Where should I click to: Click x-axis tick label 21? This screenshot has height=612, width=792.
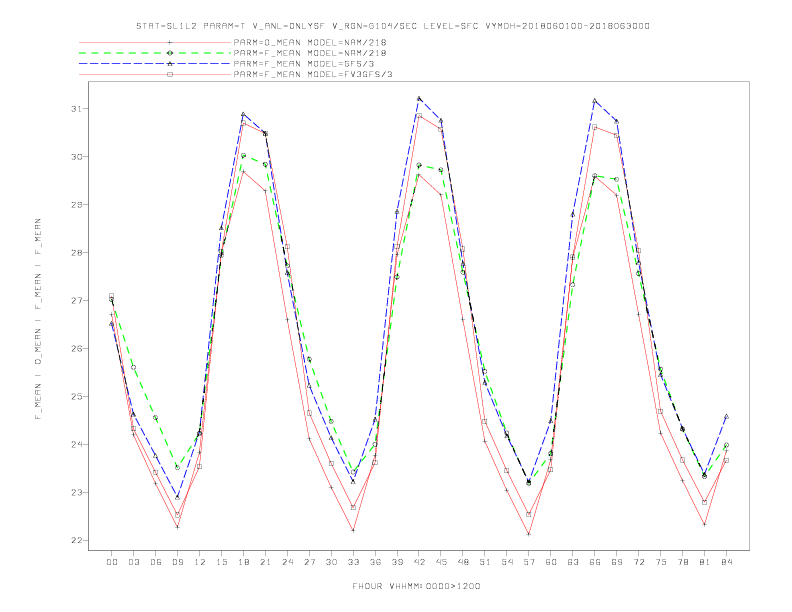265,562
